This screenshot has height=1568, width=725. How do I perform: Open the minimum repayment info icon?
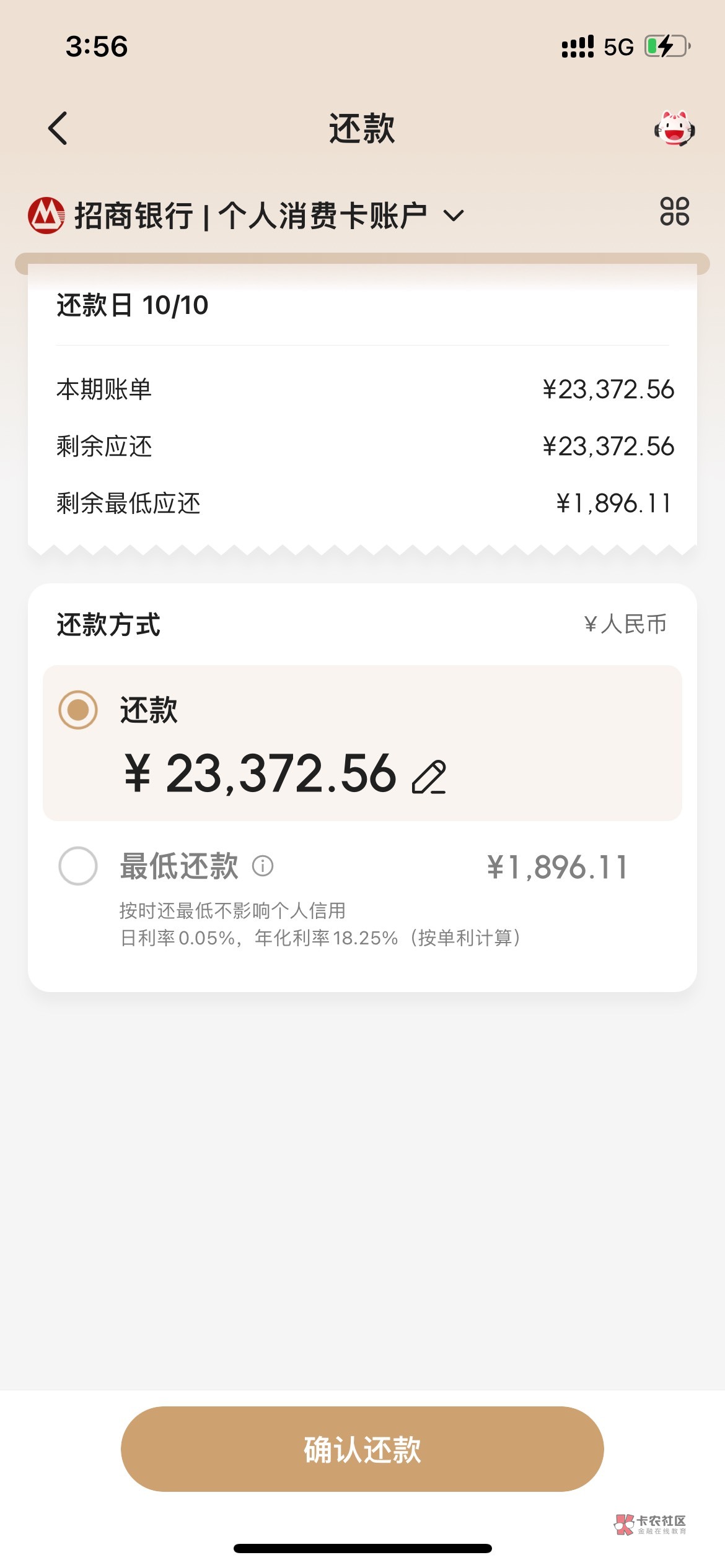click(263, 866)
